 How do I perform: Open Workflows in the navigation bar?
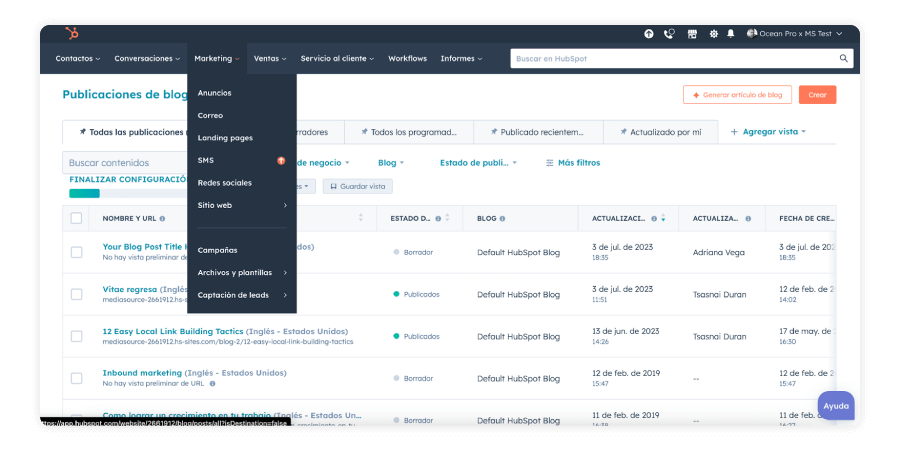tap(407, 59)
